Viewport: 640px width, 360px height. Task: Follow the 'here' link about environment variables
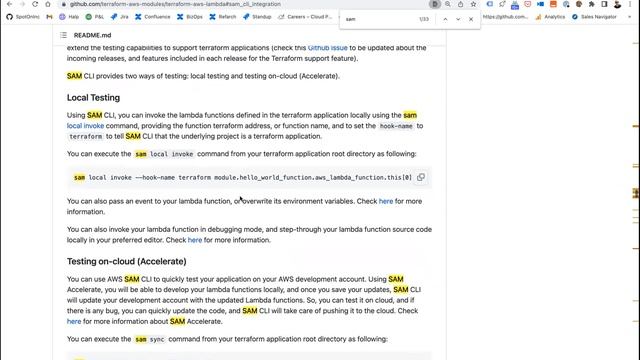coord(386,201)
